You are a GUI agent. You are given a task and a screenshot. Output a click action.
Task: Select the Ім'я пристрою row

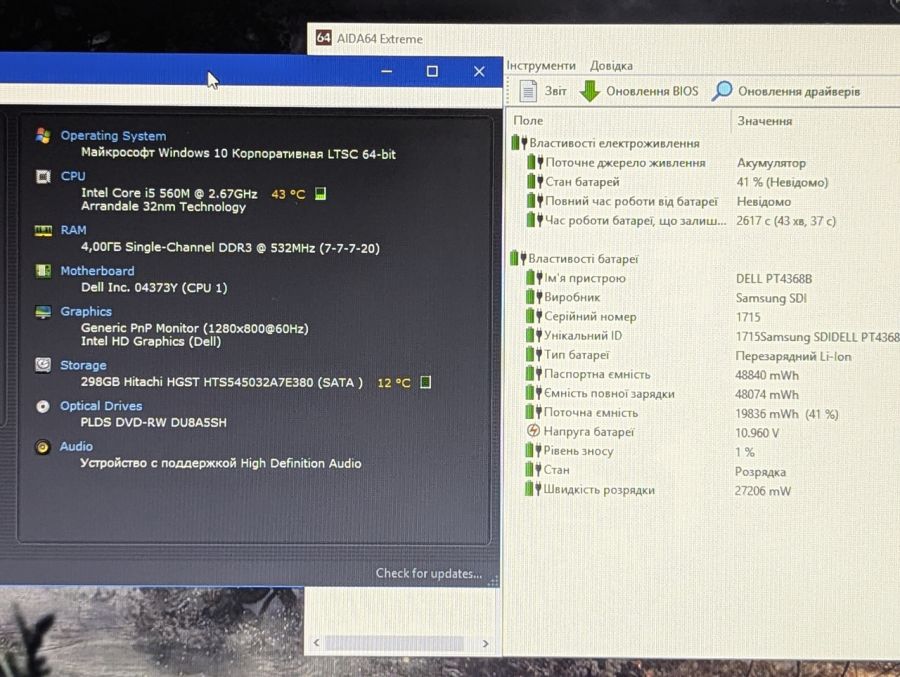click(712, 278)
